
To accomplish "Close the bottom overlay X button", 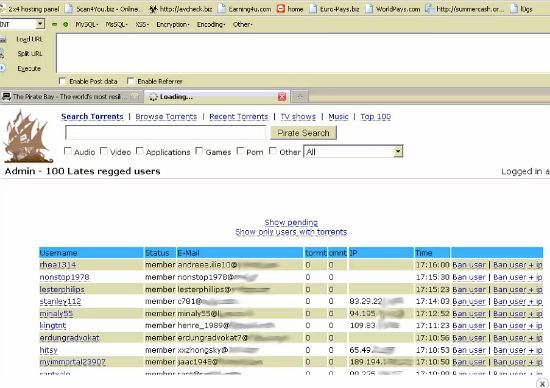I will (x=542, y=383).
